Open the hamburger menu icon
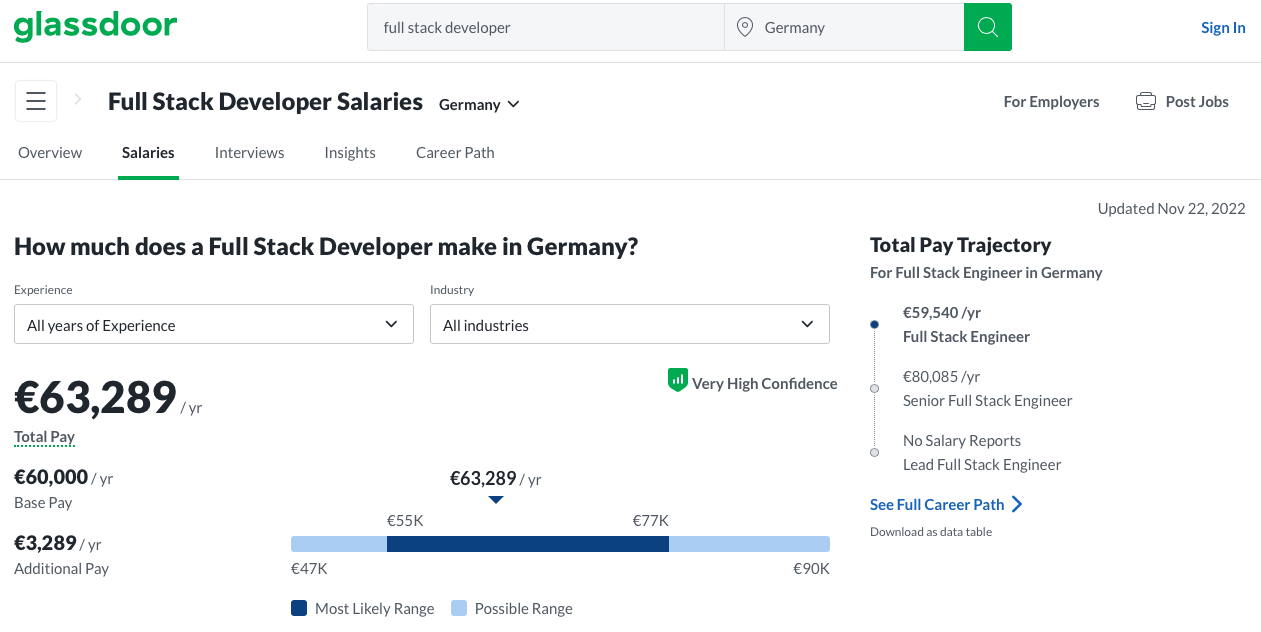 pyautogui.click(x=36, y=101)
